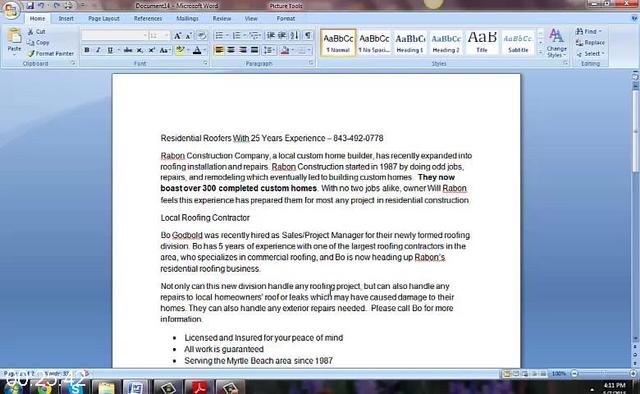Open the Paragraph dialog launcher
This screenshot has height=394, width=640.
point(311,63)
